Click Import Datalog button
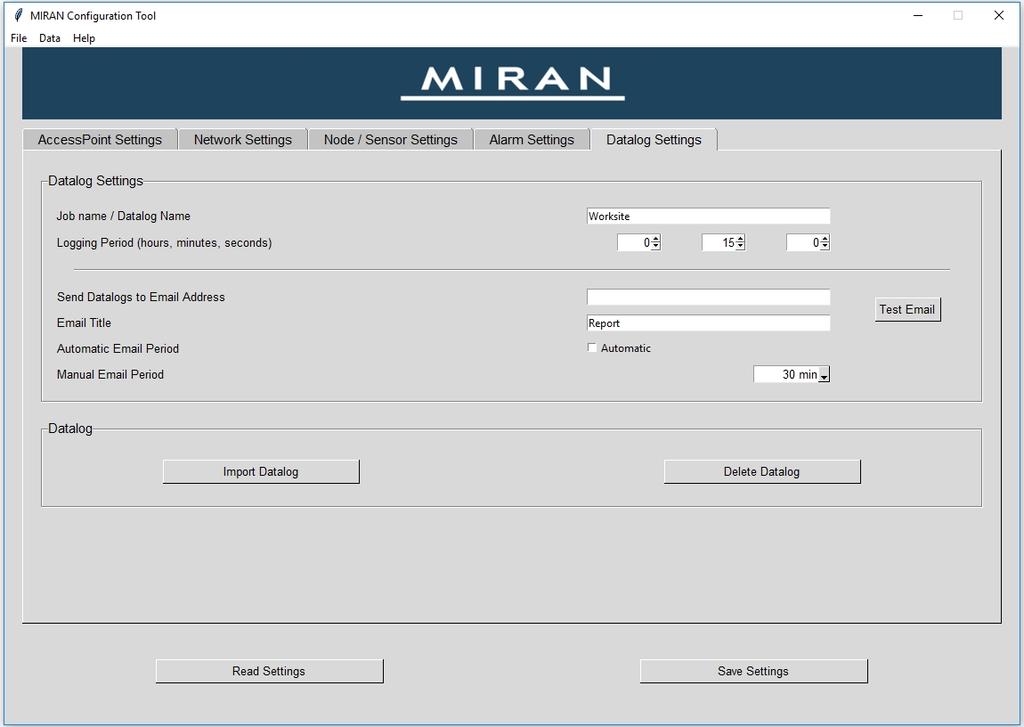1024x727 pixels. (x=261, y=472)
